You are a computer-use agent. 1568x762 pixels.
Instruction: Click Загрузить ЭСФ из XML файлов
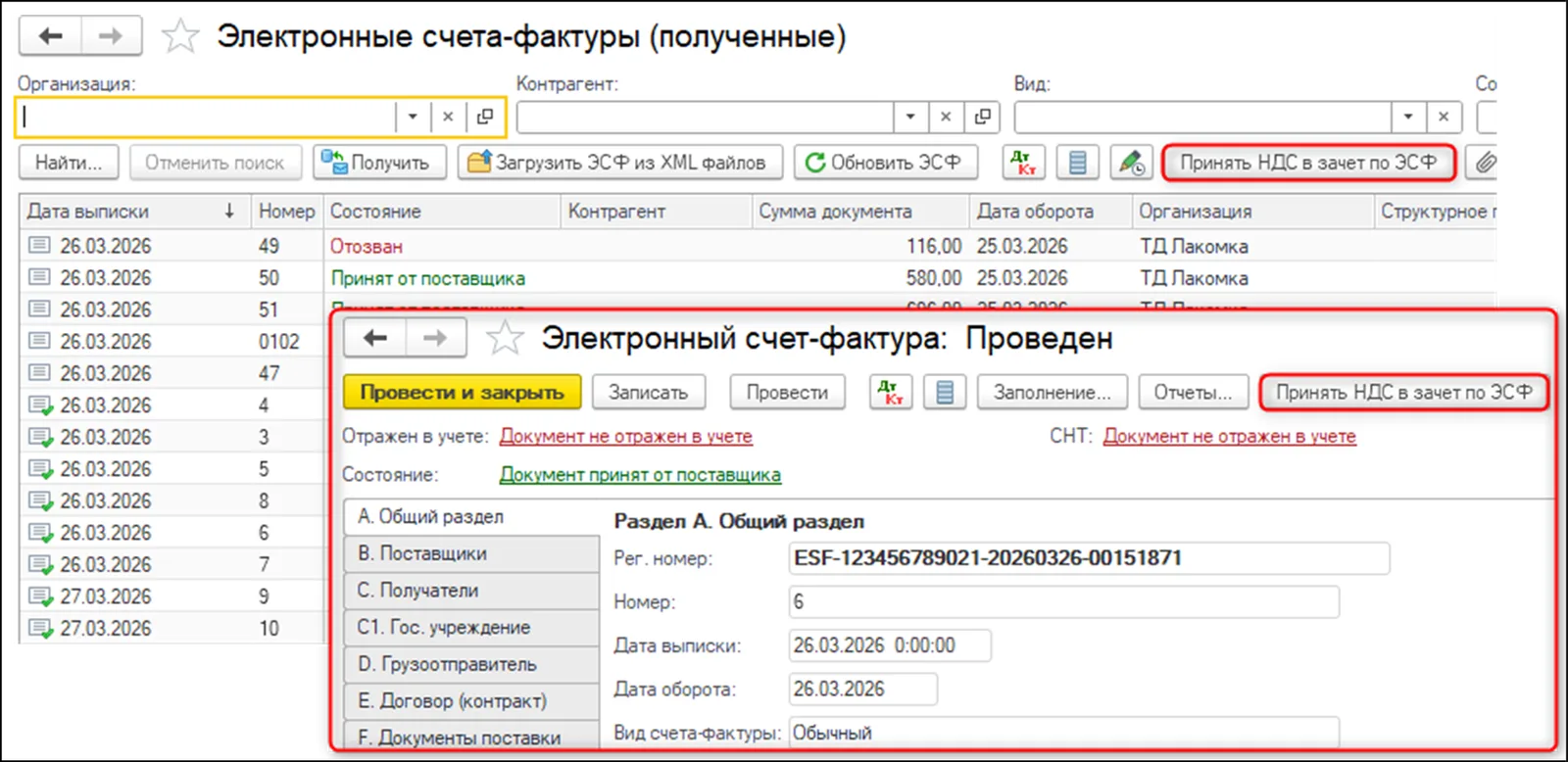tap(619, 163)
